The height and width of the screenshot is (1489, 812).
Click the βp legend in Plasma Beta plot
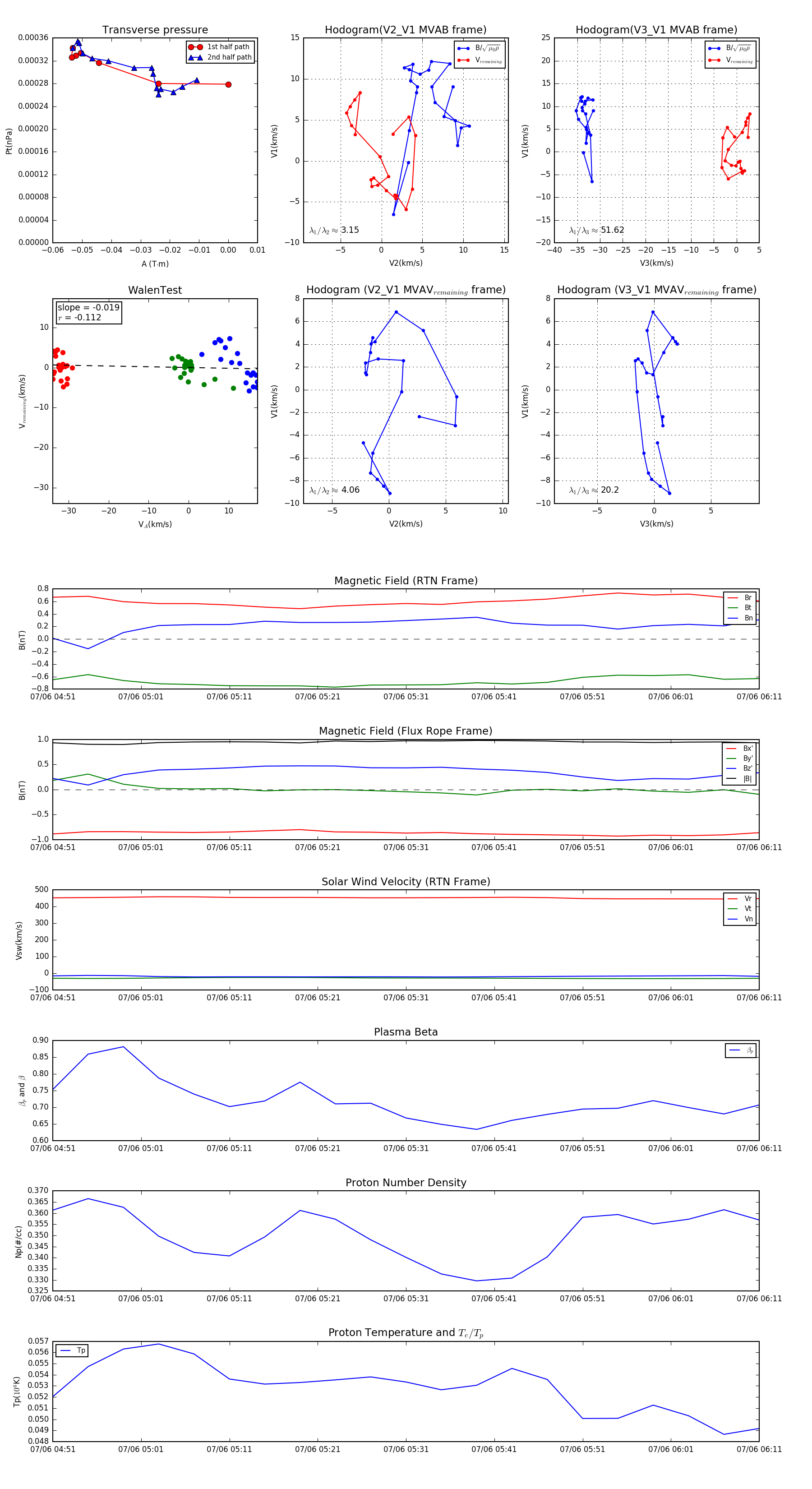[x=741, y=1050]
